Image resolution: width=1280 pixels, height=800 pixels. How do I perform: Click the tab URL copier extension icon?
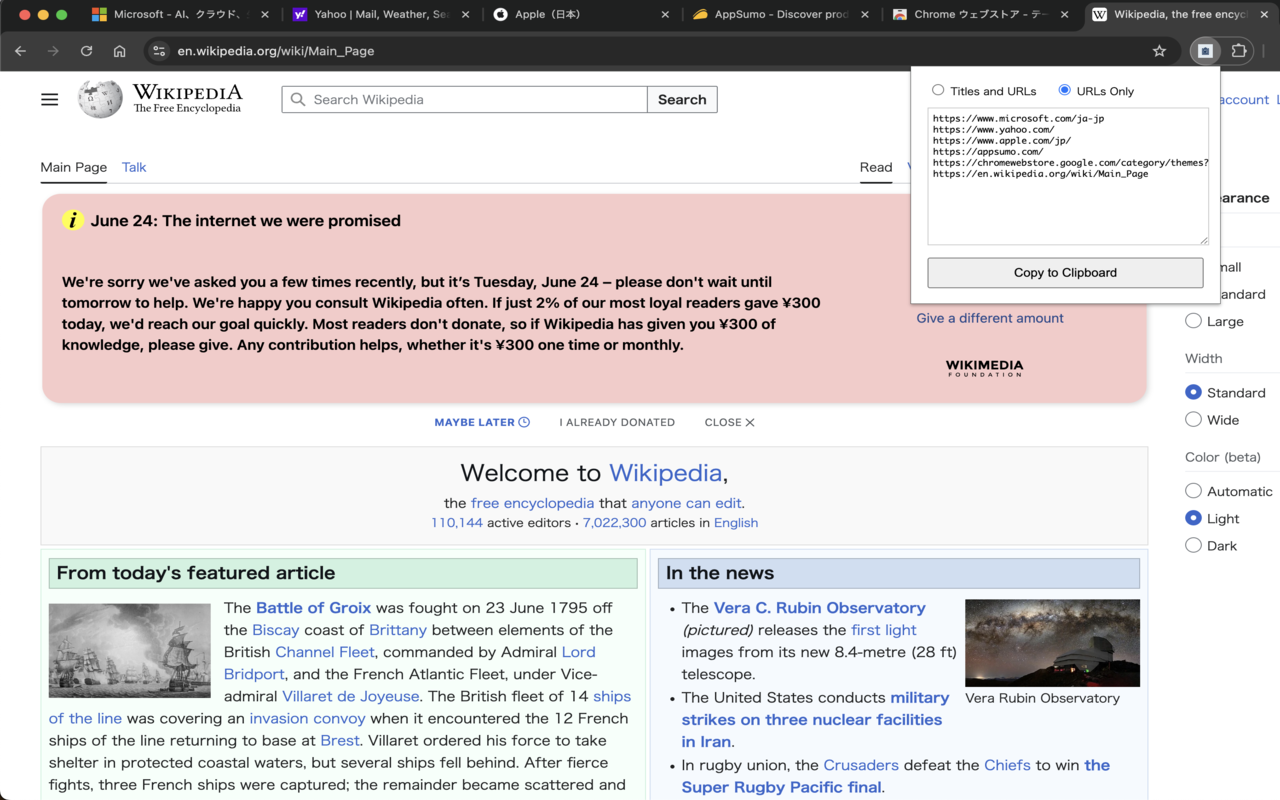tap(1205, 51)
